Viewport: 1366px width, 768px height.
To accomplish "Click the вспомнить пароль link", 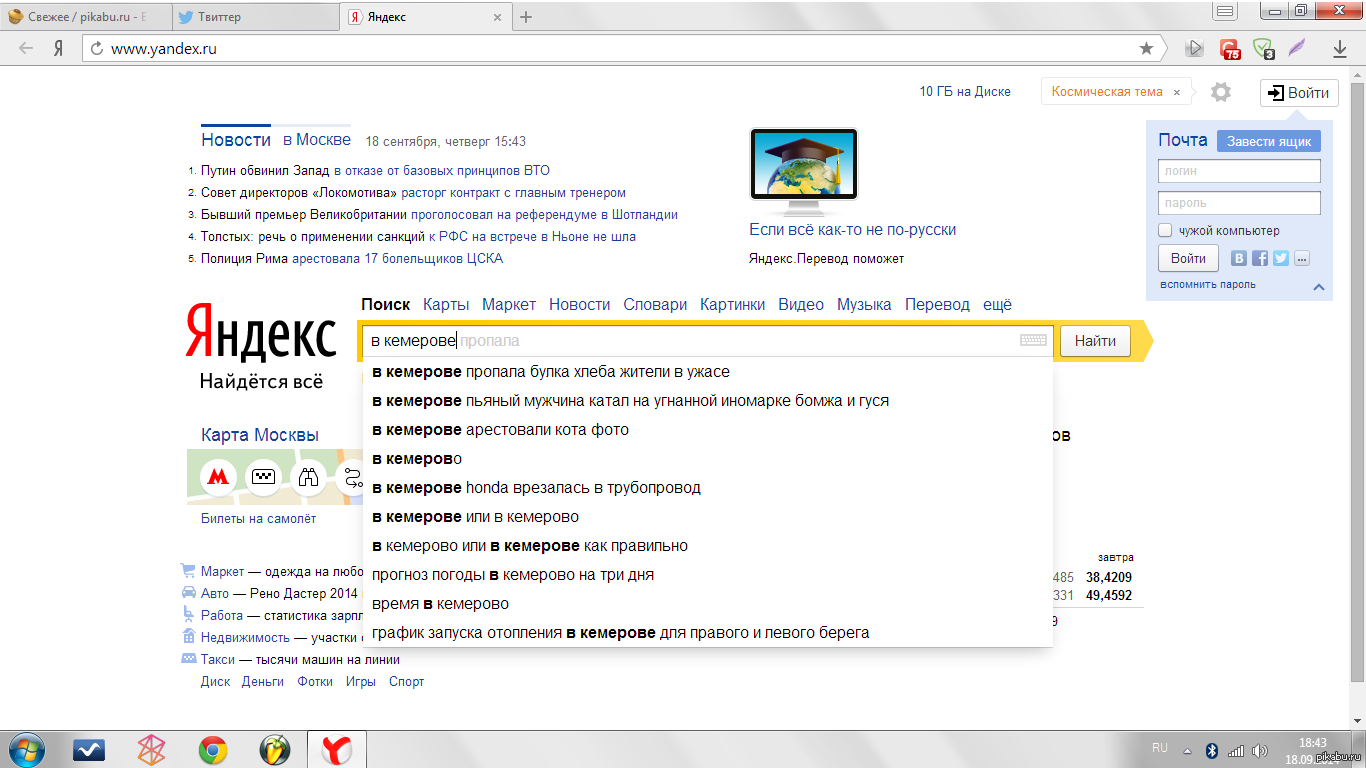I will pyautogui.click(x=1208, y=285).
